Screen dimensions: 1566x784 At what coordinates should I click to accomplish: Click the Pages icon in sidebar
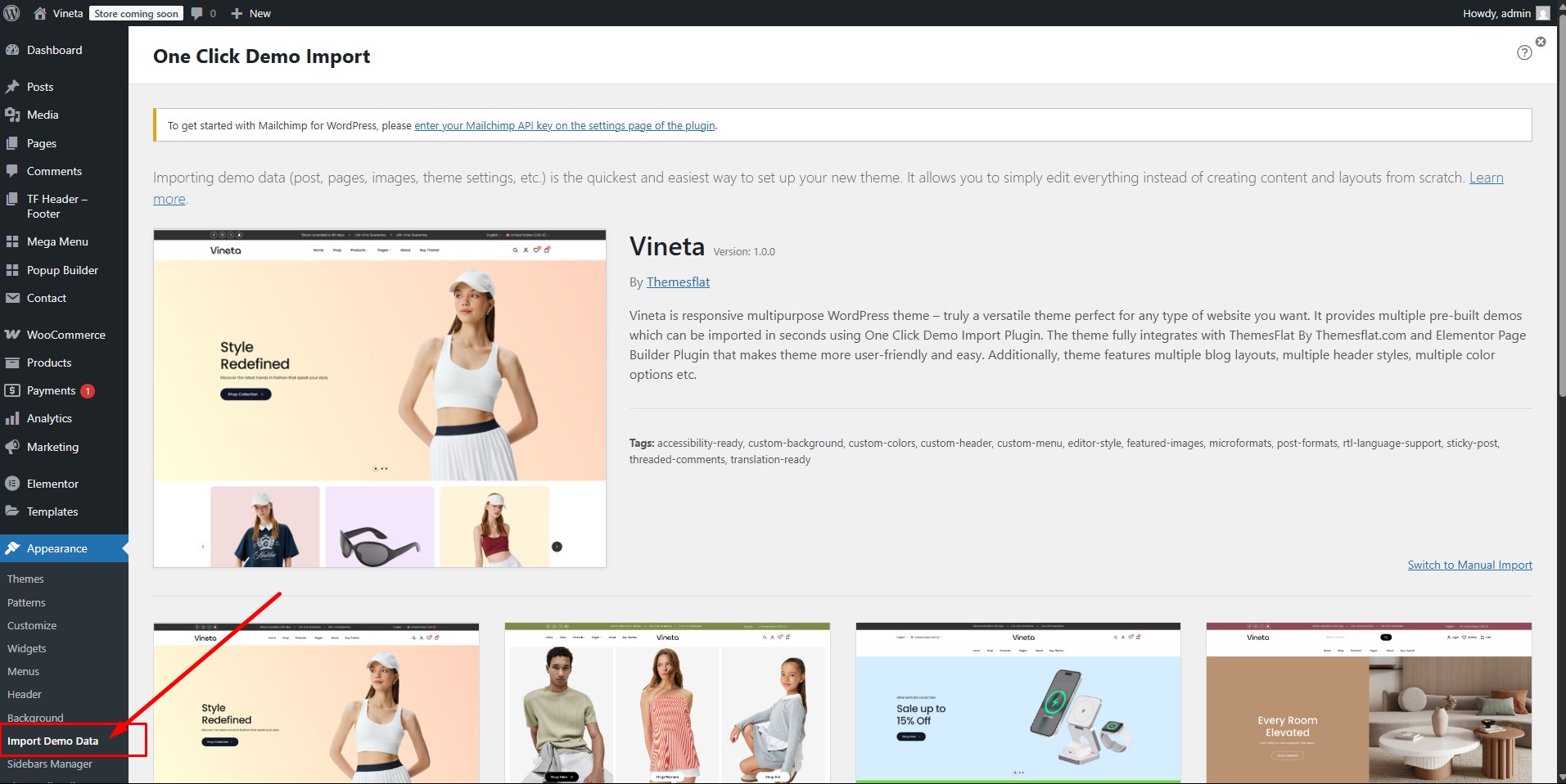[x=12, y=143]
